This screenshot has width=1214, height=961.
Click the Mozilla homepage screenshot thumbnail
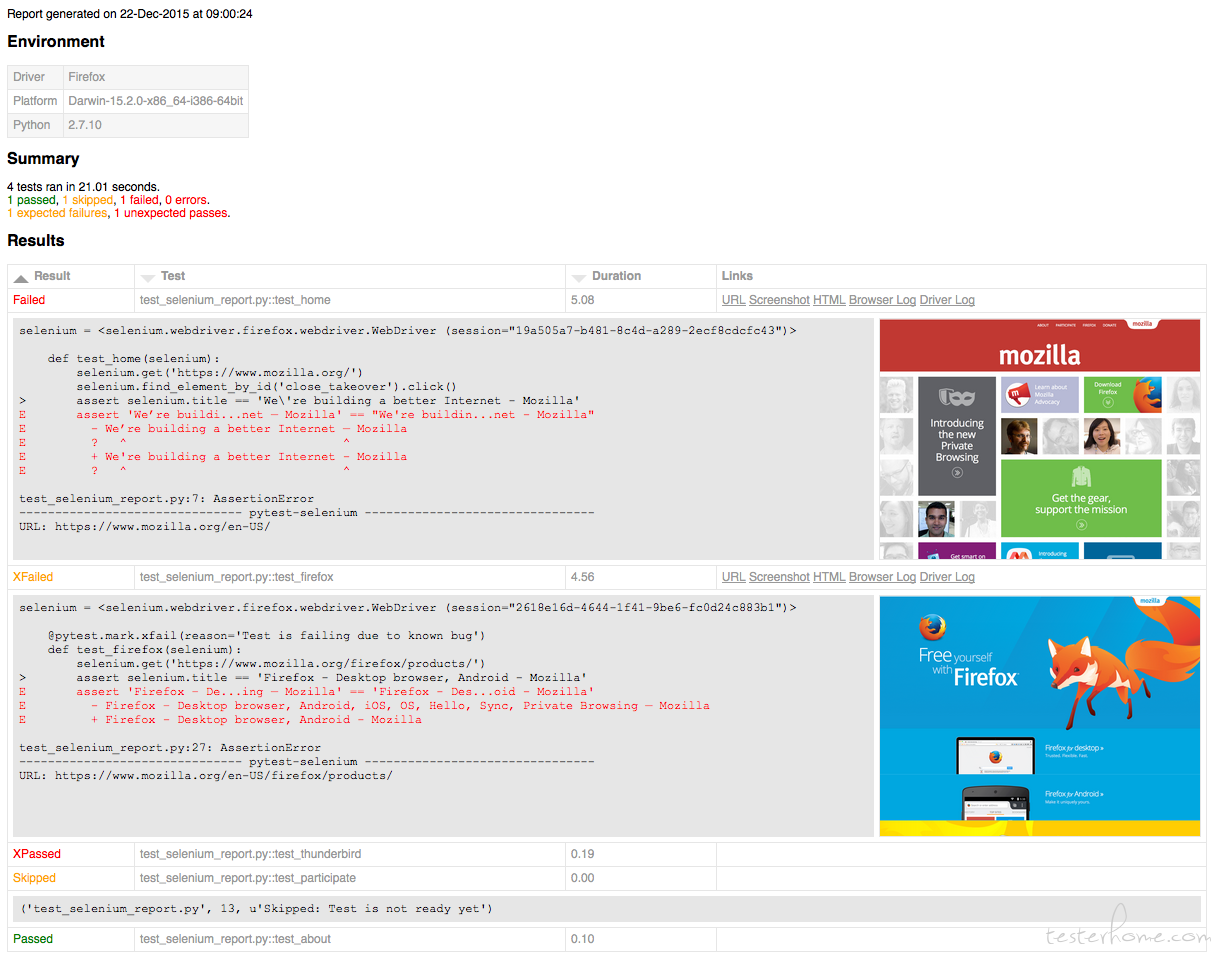point(1039,439)
